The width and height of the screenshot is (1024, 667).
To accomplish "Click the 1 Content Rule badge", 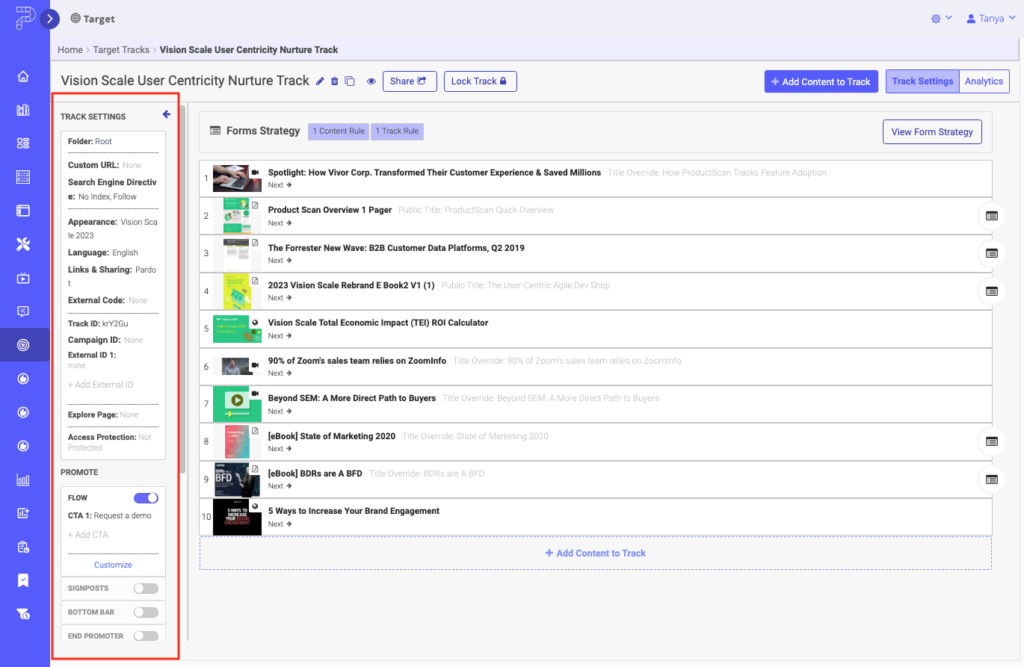I will pyautogui.click(x=338, y=131).
